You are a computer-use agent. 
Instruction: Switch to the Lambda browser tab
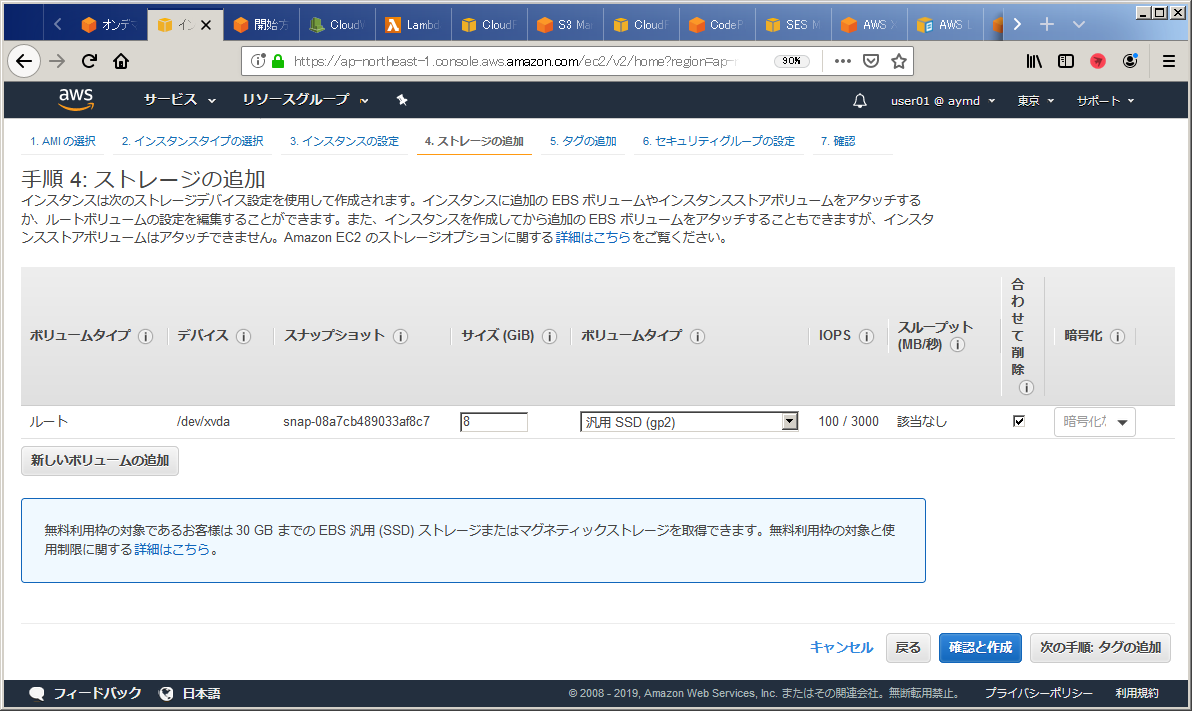pyautogui.click(x=414, y=24)
